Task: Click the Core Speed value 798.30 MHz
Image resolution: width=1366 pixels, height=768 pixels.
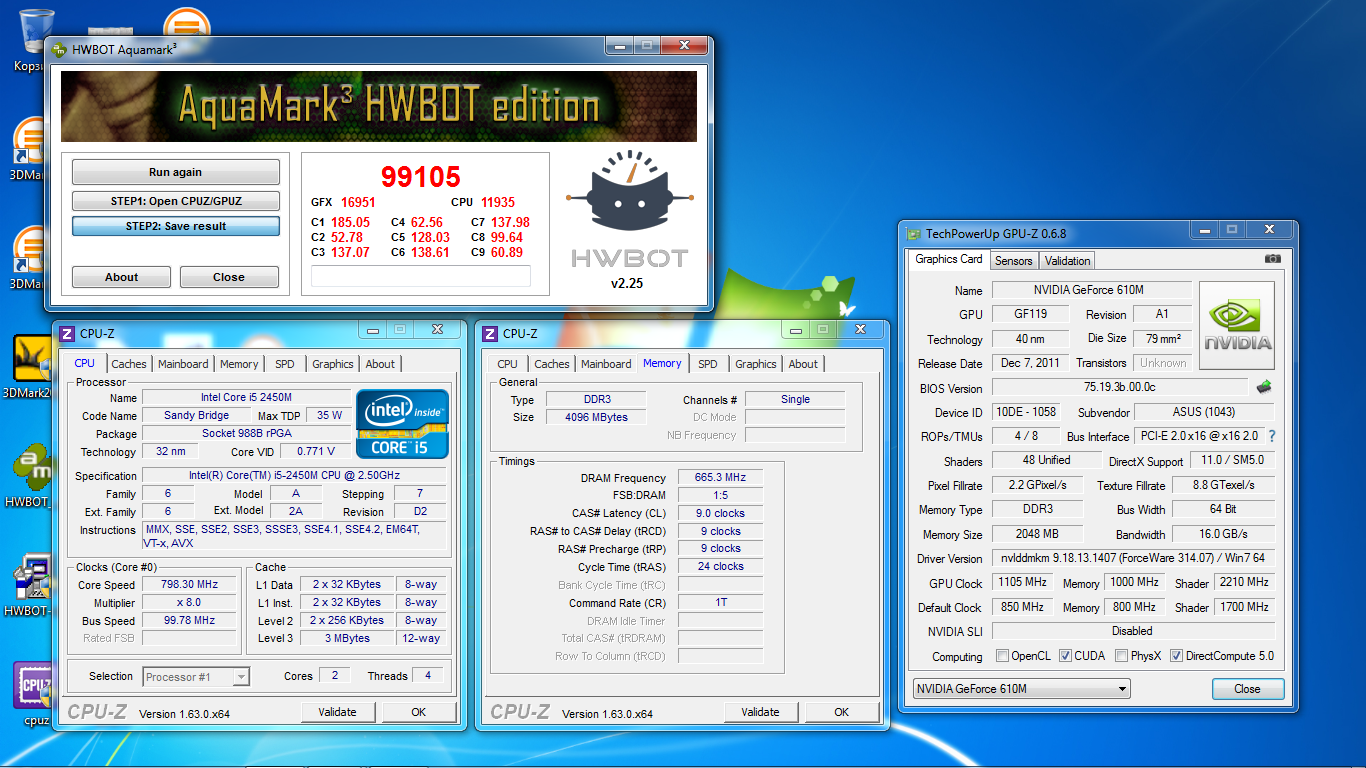Action: coord(190,584)
